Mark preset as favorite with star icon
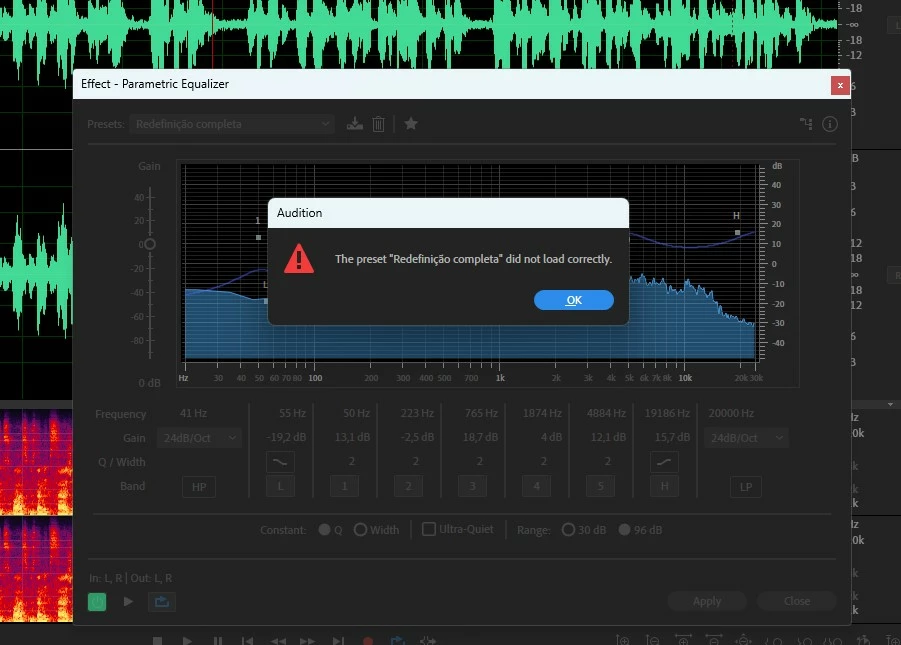901x645 pixels. click(x=410, y=124)
